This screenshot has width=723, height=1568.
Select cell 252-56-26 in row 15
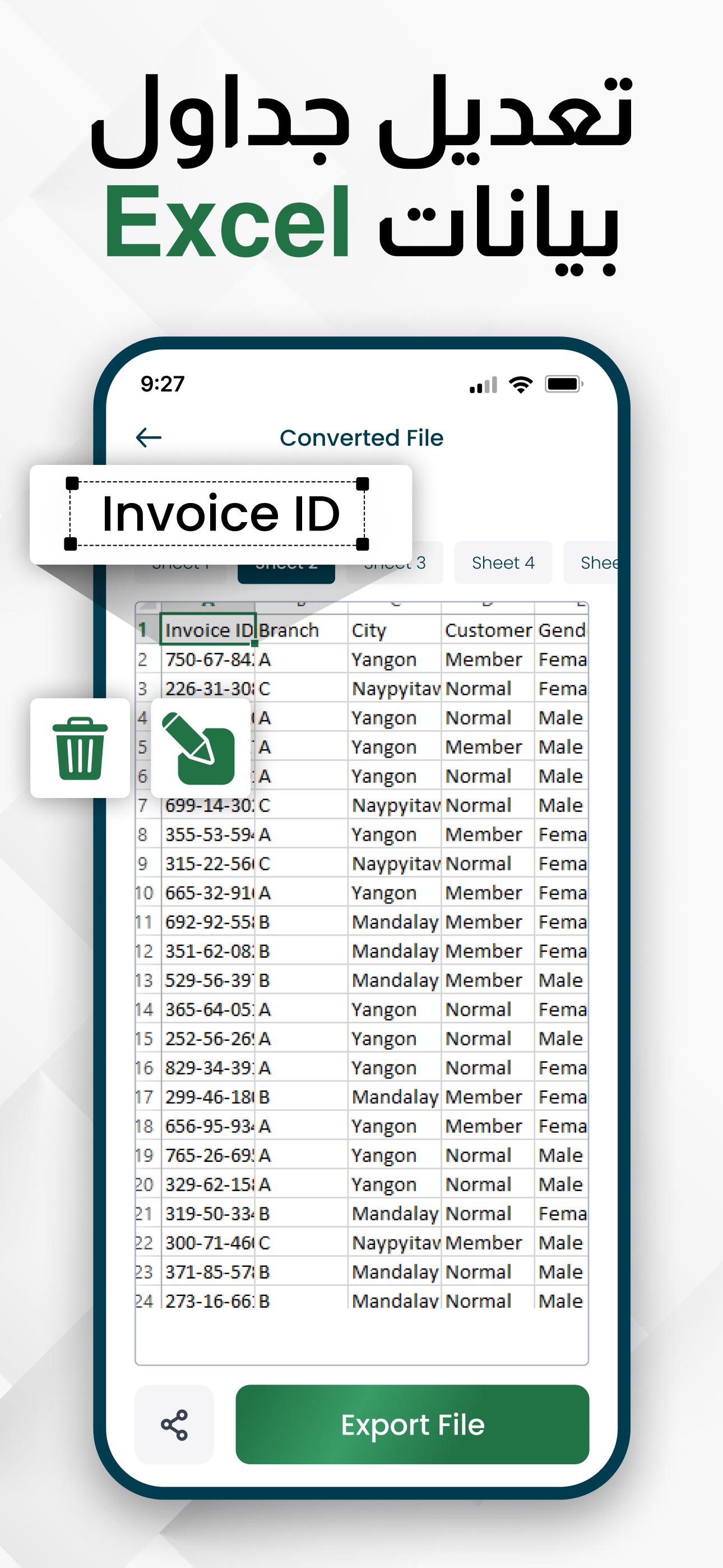[208, 1039]
